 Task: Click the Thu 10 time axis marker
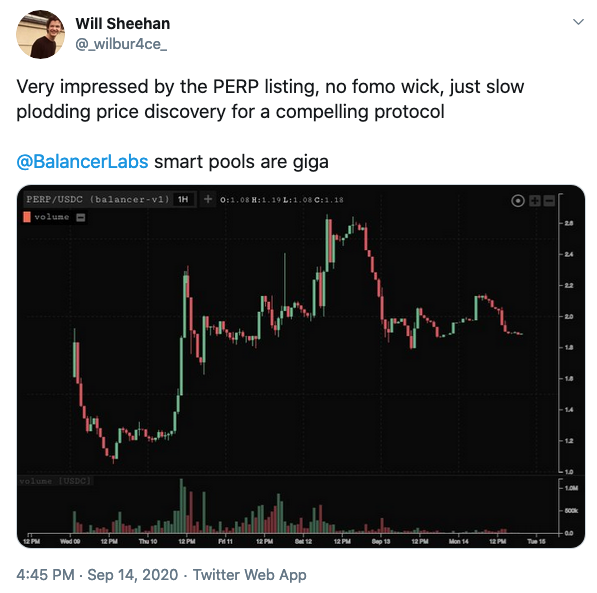tap(148, 541)
